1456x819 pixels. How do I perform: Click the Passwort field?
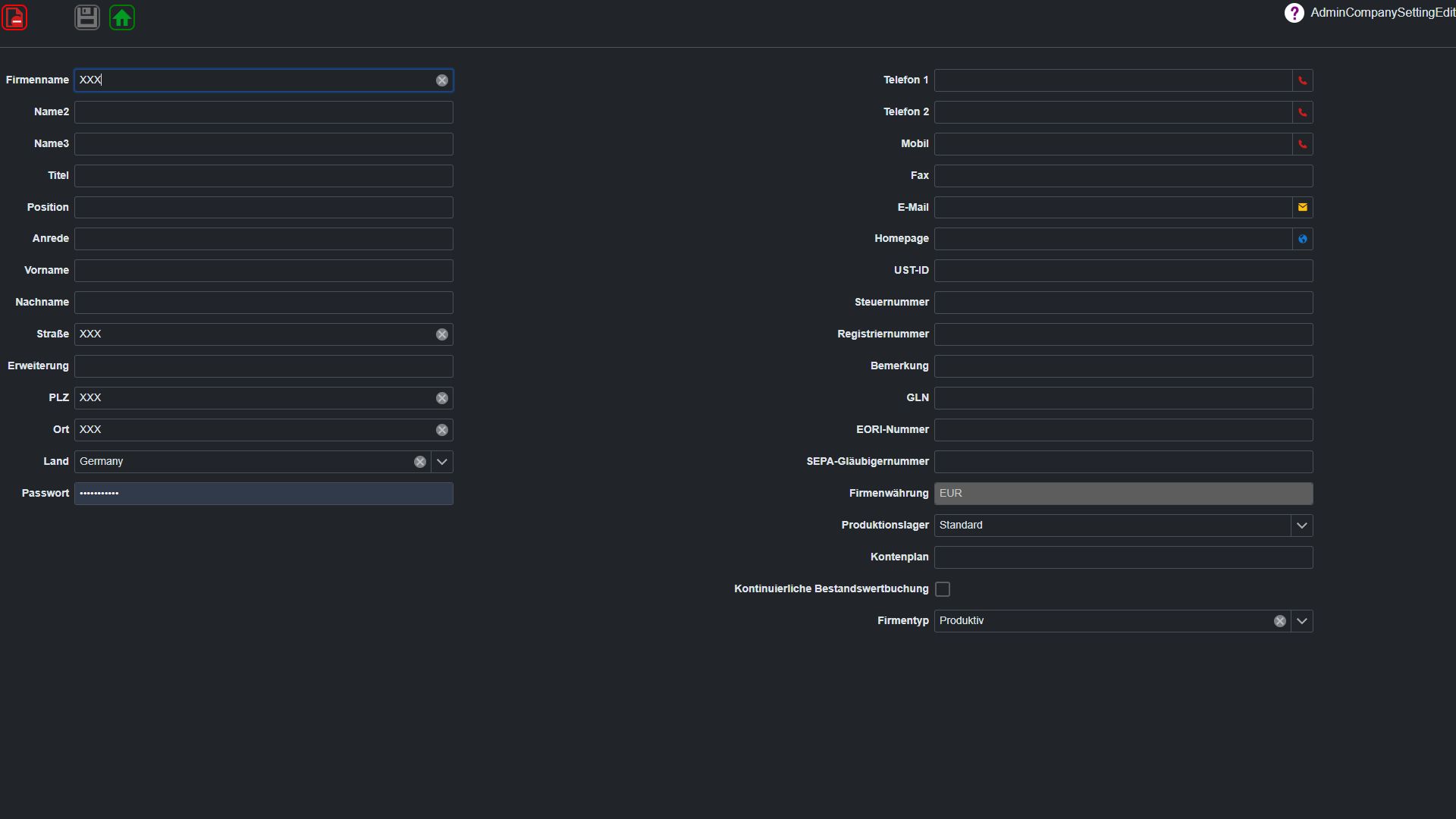[x=264, y=494]
